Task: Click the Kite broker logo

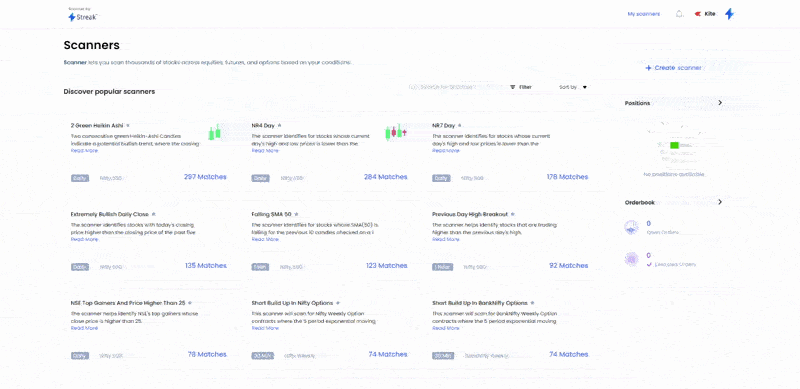Action: (705, 14)
